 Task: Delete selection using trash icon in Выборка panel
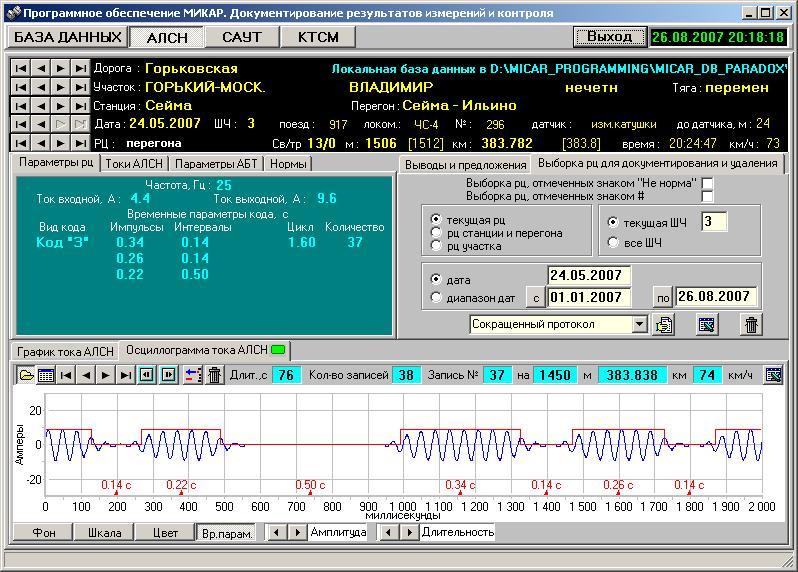coord(751,324)
